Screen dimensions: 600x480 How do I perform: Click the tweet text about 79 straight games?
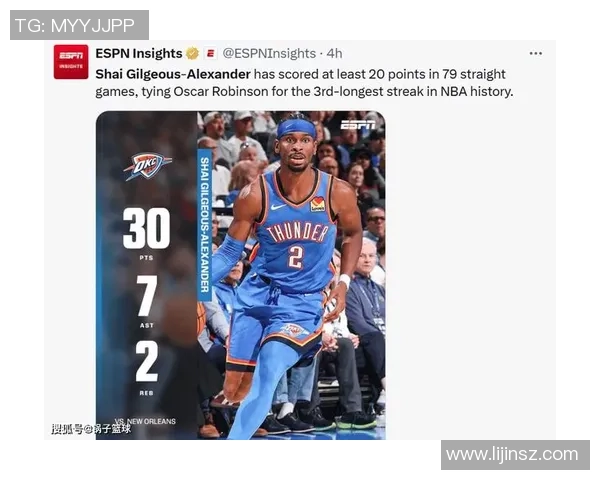coord(304,83)
